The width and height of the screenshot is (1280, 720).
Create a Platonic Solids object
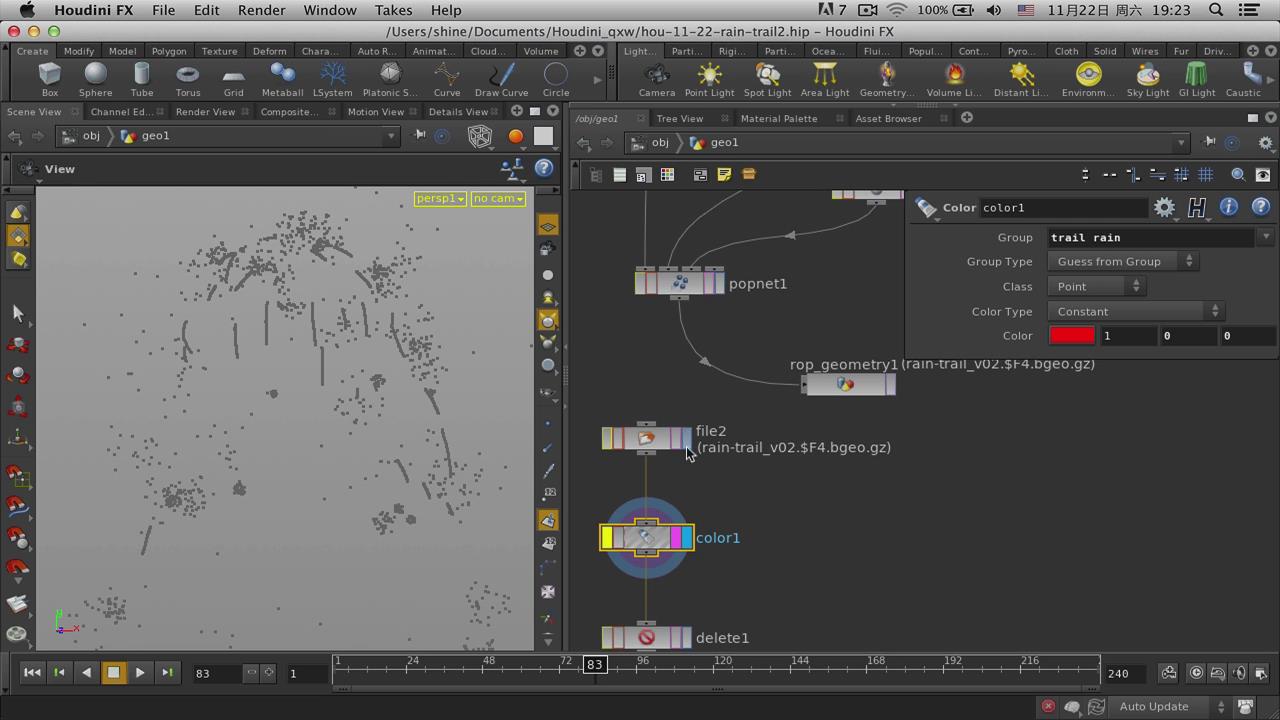coord(390,78)
